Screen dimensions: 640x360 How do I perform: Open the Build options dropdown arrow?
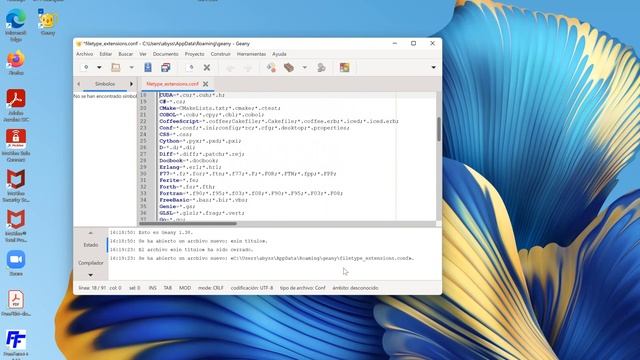pyautogui.click(x=304, y=67)
